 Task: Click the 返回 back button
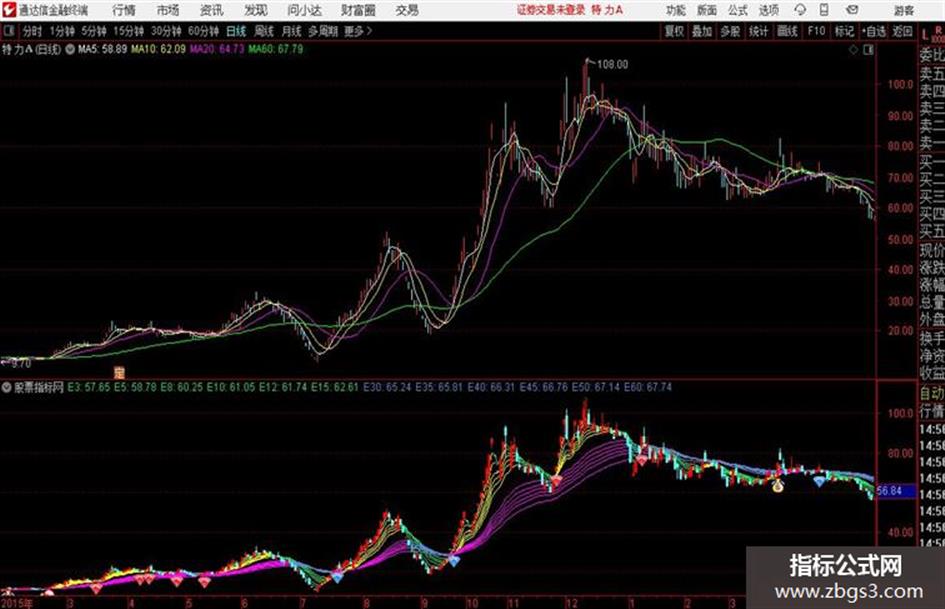pyautogui.click(x=902, y=31)
